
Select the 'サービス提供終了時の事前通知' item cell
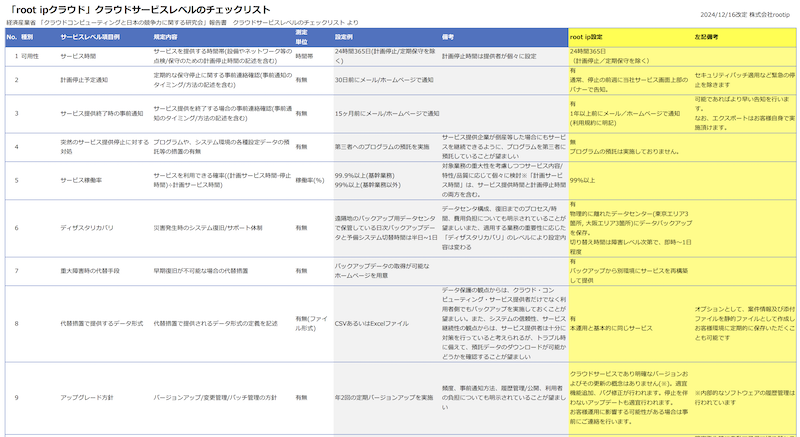[102, 113]
